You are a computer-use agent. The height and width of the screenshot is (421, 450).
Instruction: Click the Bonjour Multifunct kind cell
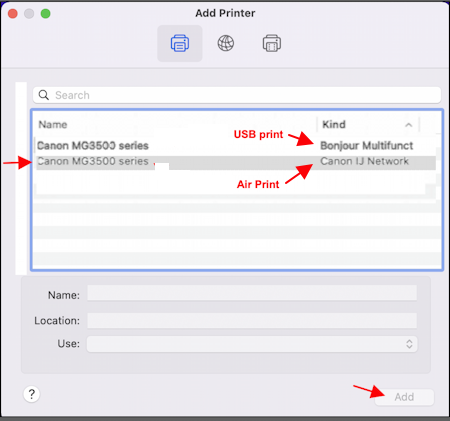[366, 146]
